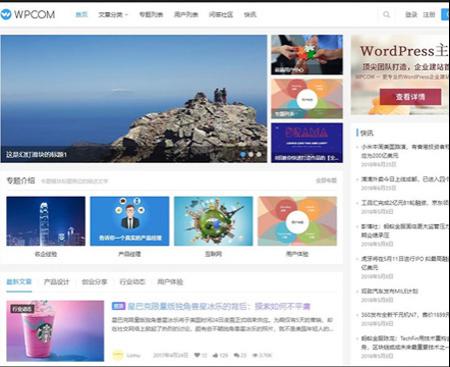Switch to the 创业分享 tab

click(94, 282)
